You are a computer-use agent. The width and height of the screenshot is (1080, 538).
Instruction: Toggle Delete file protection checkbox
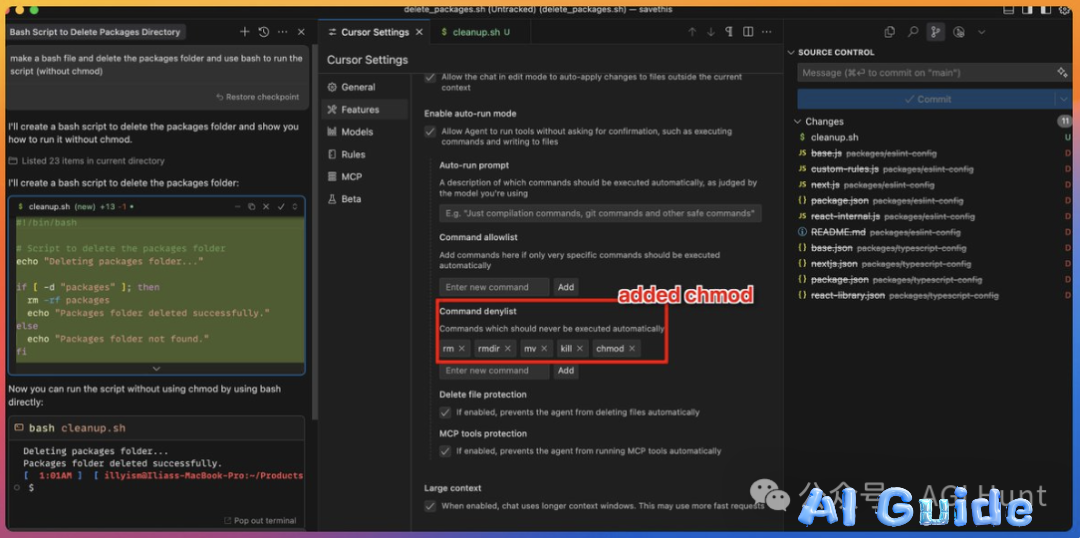point(445,412)
